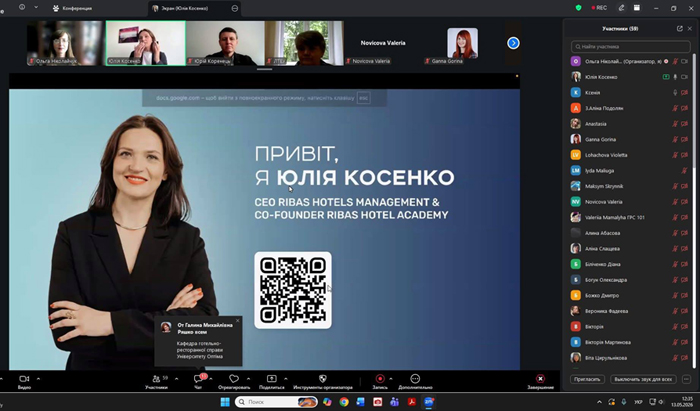Screen dimensions: 700x411
Task: Expand the participants options arrow
Action: 176,379
